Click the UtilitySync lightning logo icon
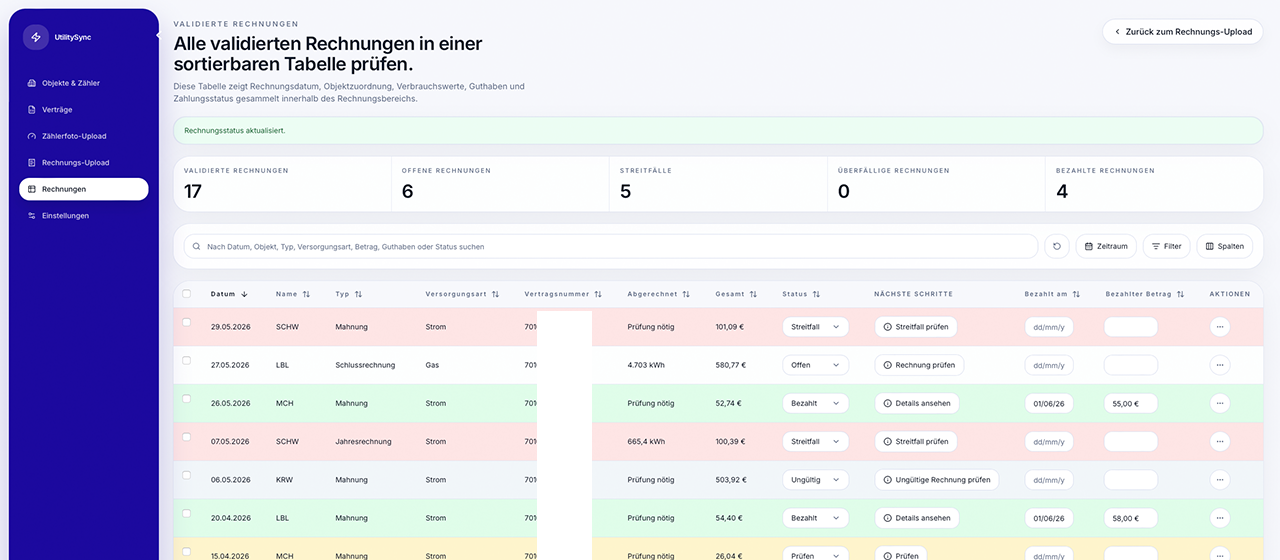This screenshot has width=1280, height=560. [x=36, y=37]
